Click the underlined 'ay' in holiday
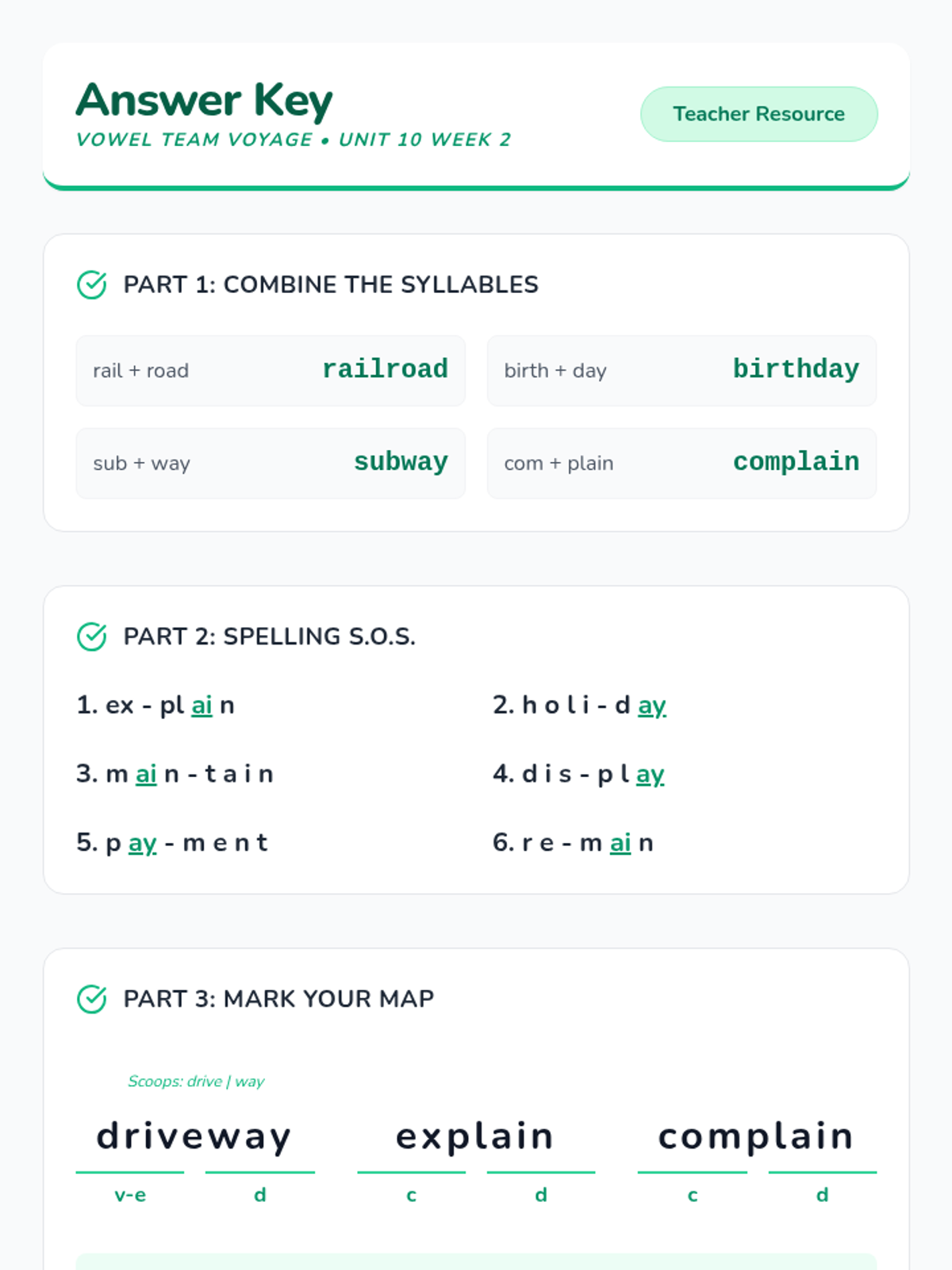This screenshot has height=1270, width=952. [652, 706]
